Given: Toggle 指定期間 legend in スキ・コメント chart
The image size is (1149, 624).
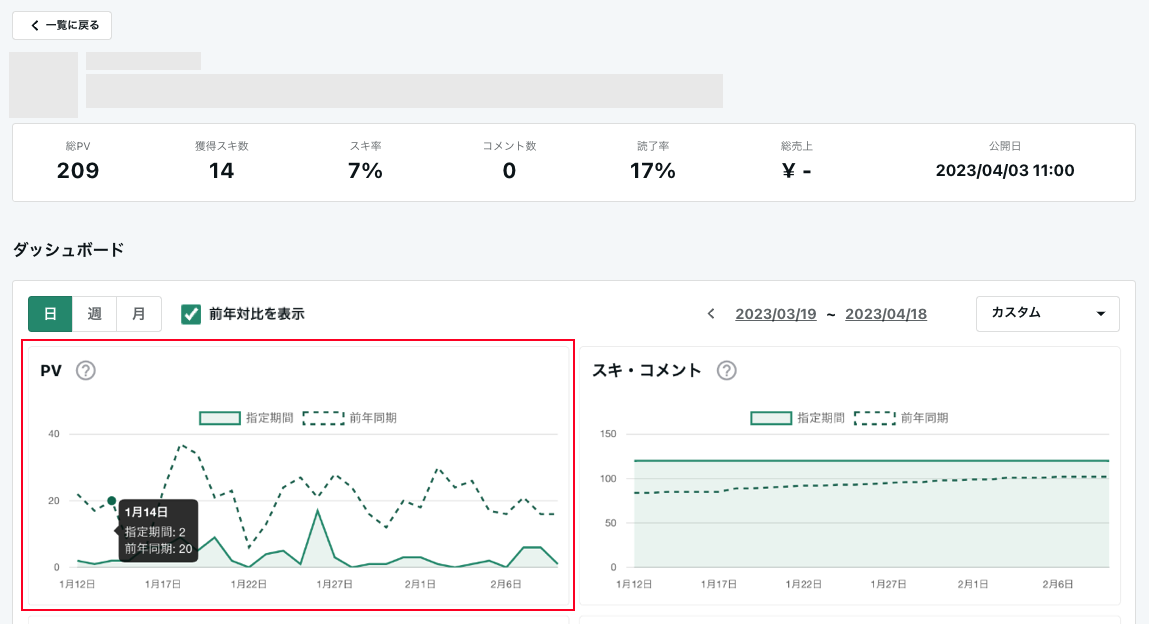Looking at the screenshot, I should coord(797,418).
